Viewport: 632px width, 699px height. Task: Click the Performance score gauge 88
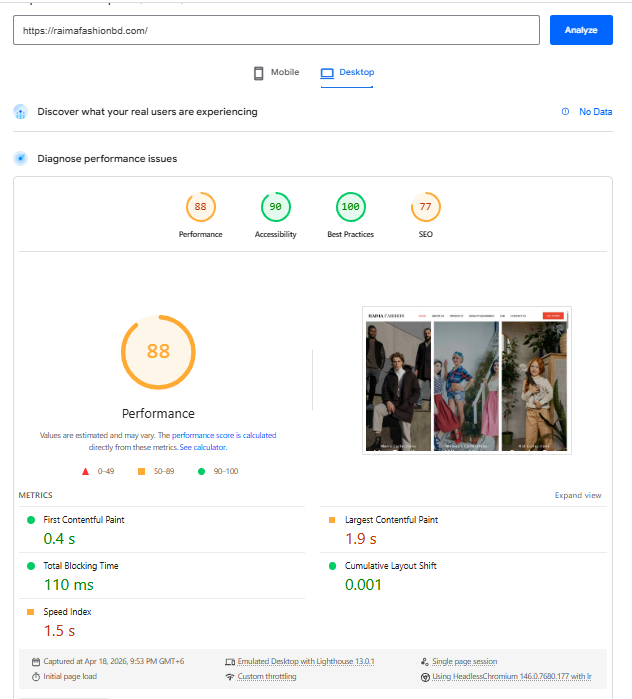click(x=200, y=207)
